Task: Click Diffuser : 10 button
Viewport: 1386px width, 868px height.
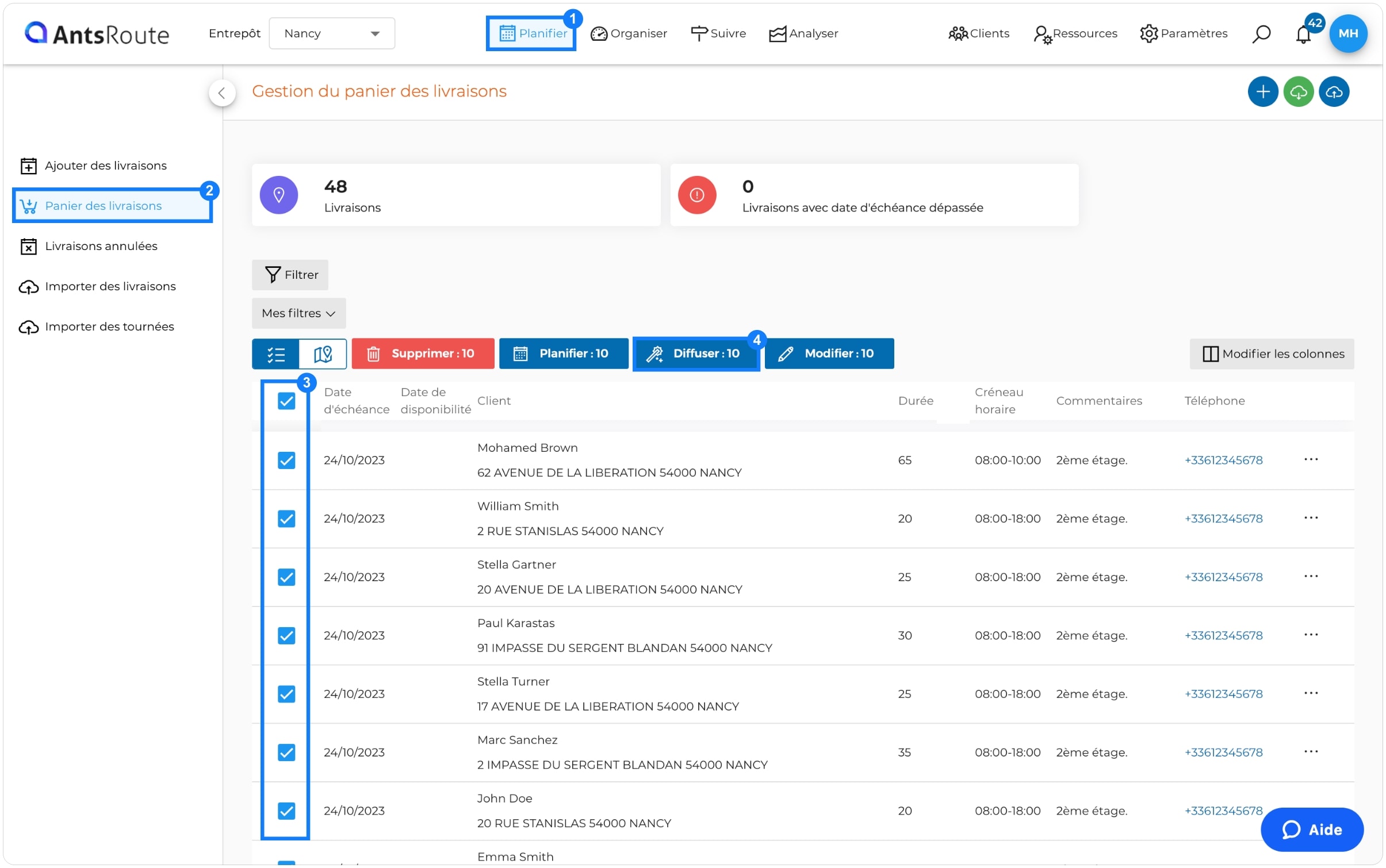Action: tap(696, 354)
